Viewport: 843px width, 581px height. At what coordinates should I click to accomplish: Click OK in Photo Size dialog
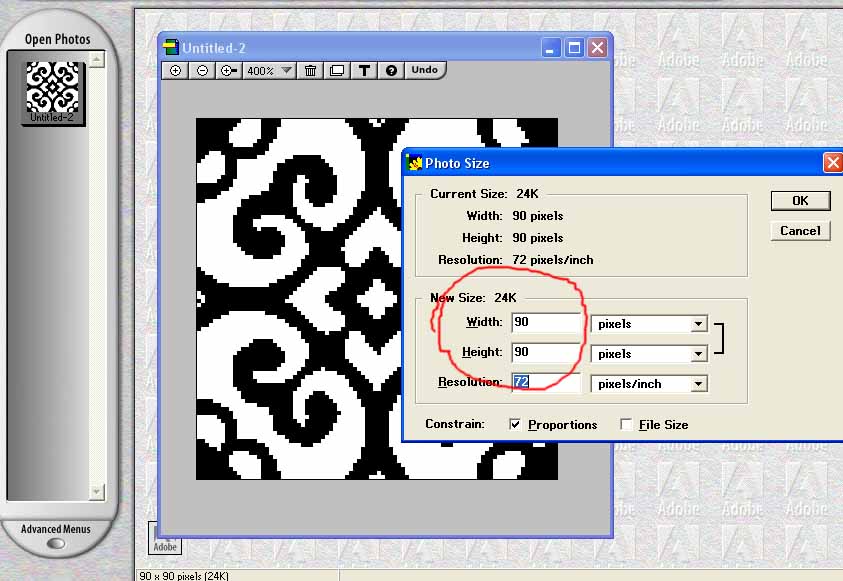tap(800, 200)
